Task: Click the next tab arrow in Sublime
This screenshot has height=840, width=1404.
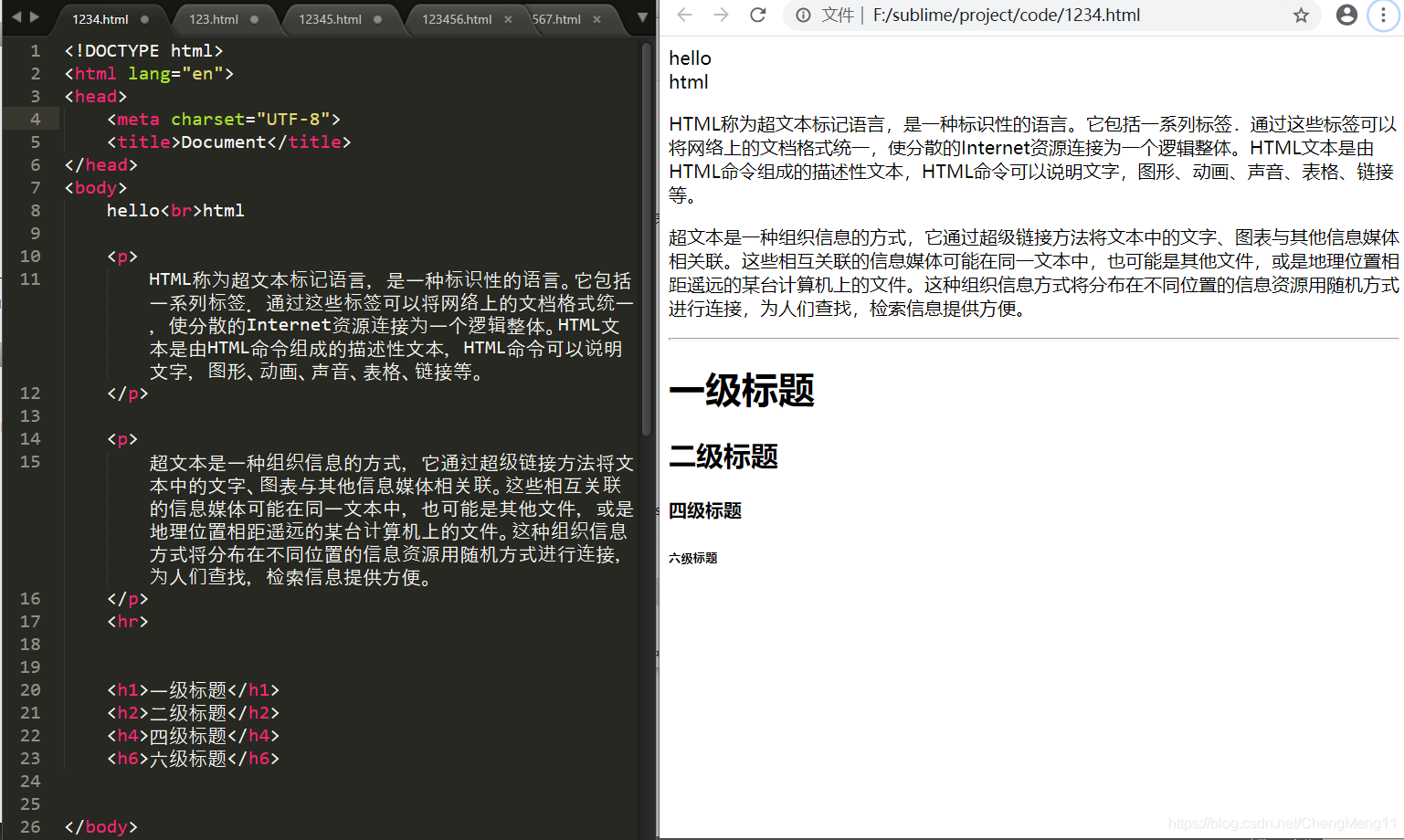Action: click(x=35, y=16)
